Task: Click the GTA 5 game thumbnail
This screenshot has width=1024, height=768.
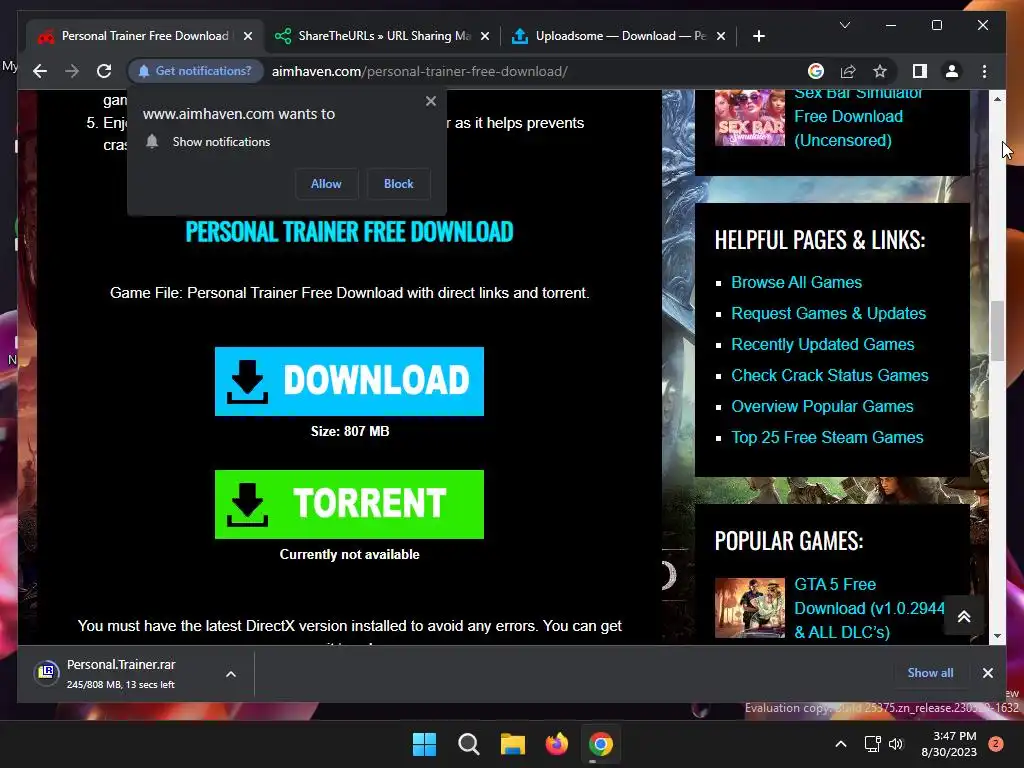Action: 750,607
